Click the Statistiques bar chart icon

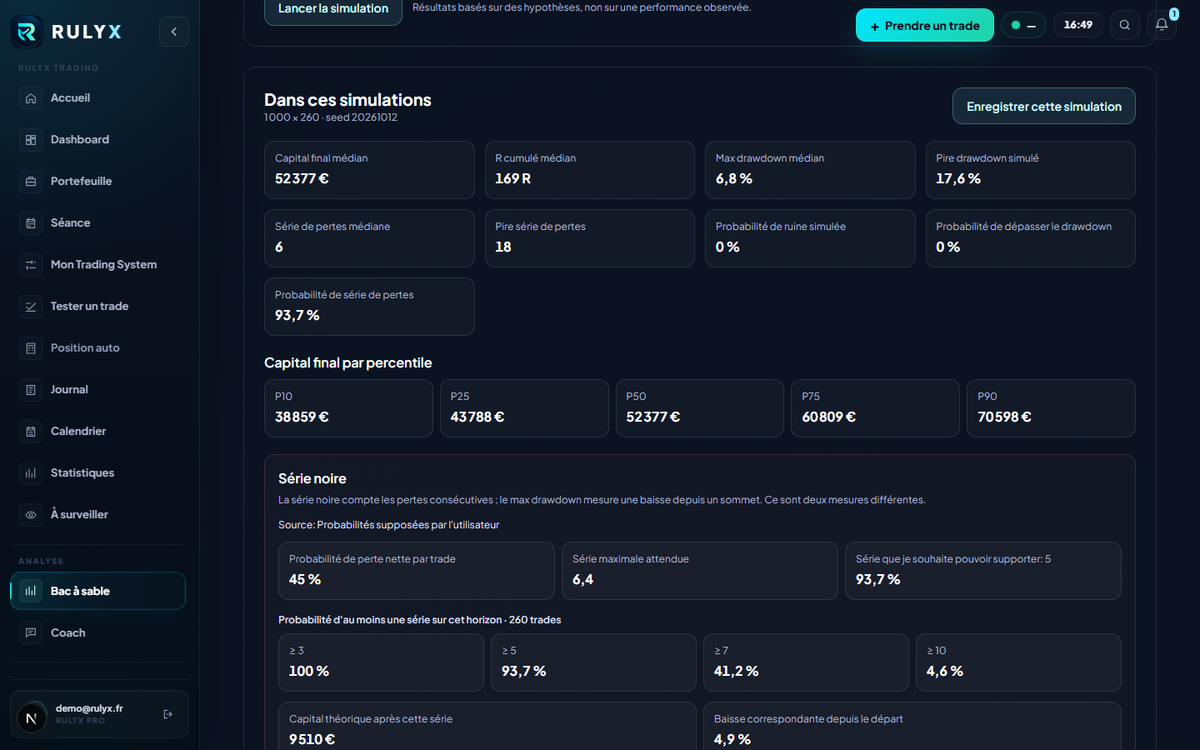pos(31,473)
